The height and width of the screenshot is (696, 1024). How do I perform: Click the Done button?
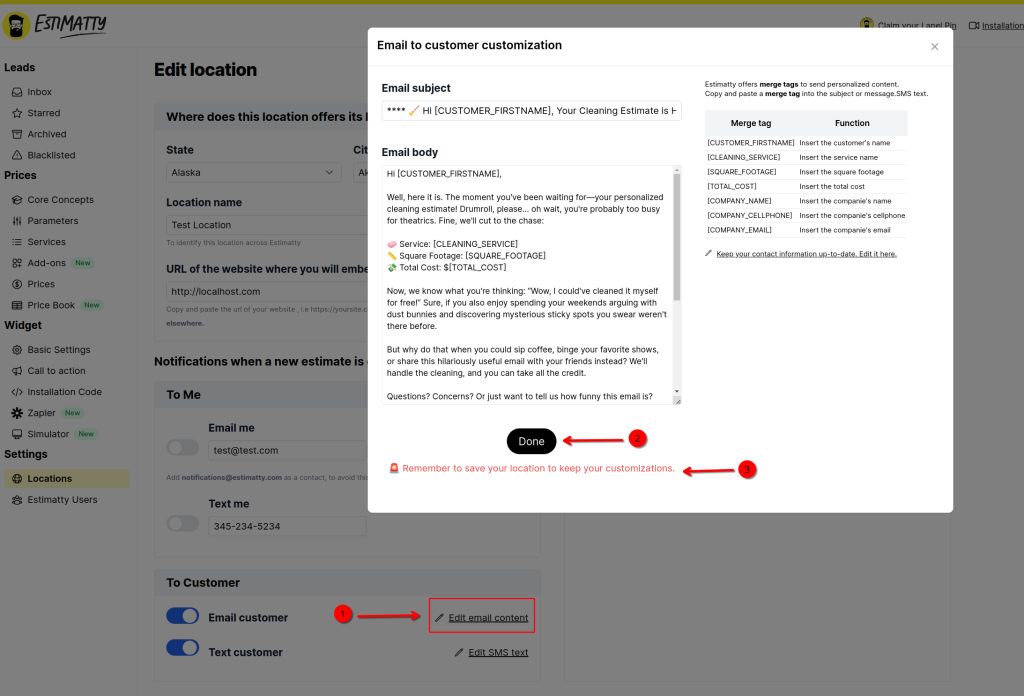point(532,441)
